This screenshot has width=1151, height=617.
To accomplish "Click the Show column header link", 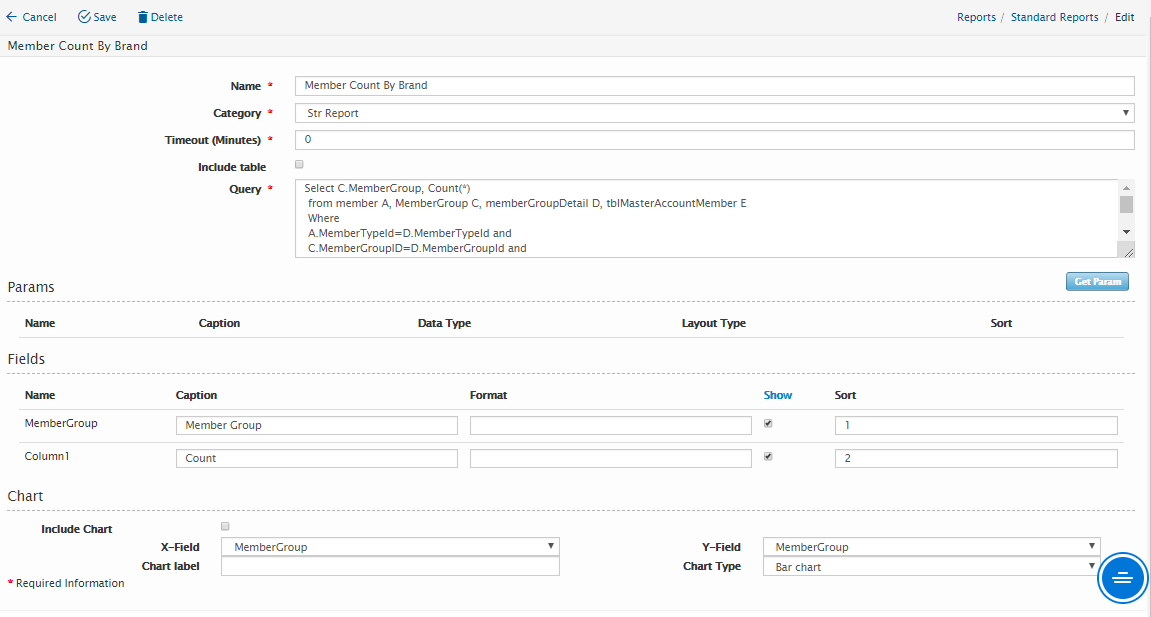I will tap(777, 395).
